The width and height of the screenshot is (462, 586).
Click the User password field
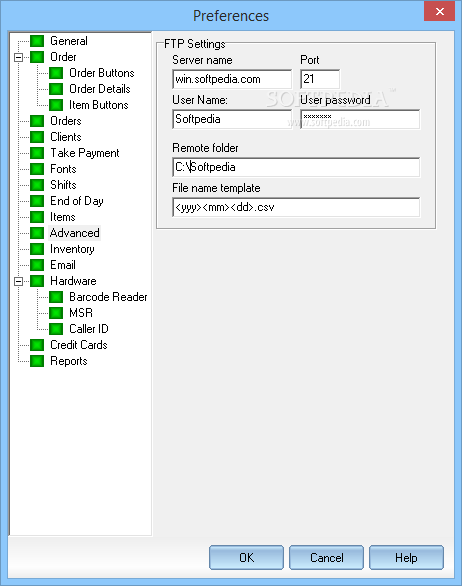360,119
